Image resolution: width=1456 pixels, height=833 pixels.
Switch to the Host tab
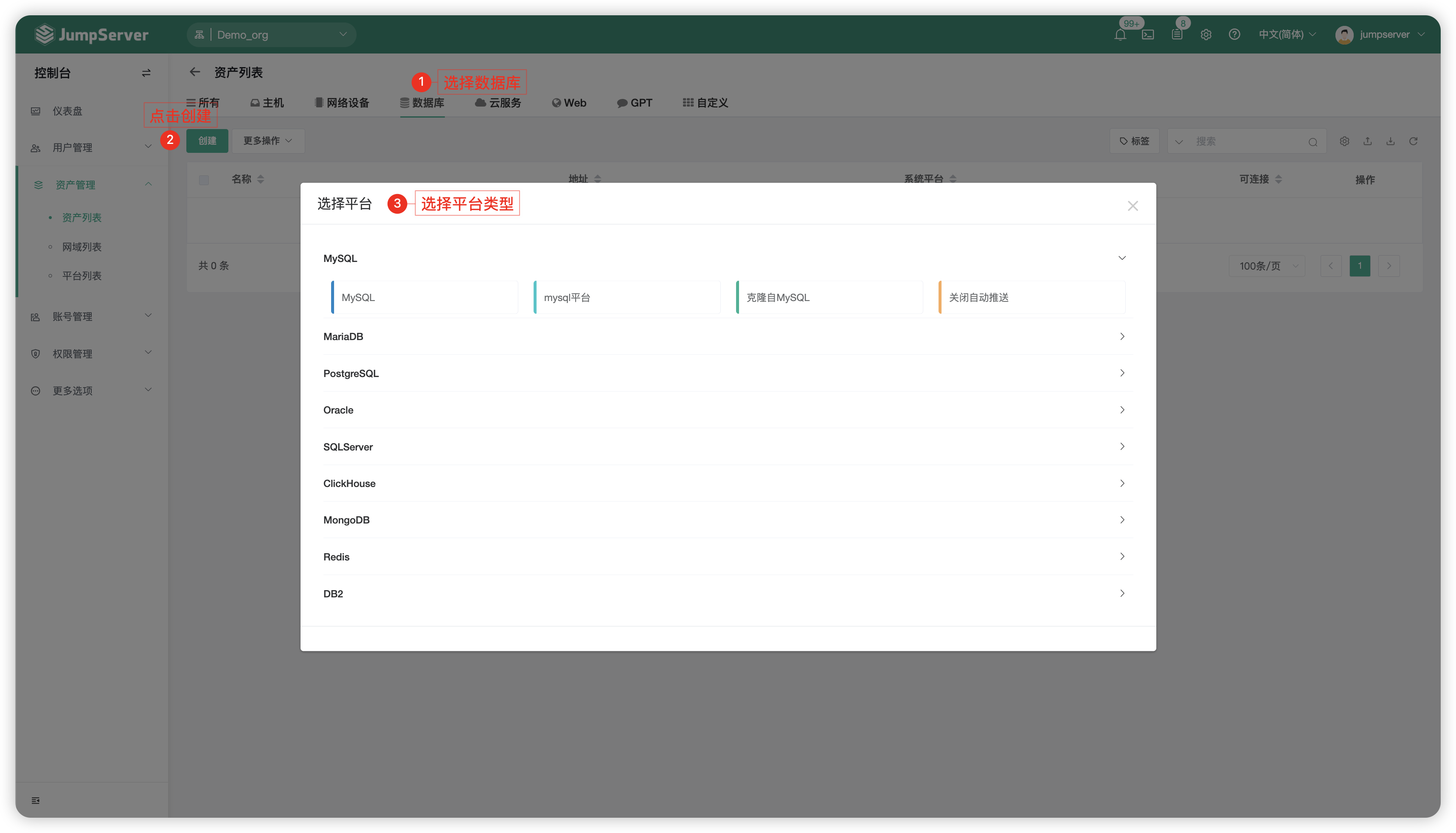267,103
